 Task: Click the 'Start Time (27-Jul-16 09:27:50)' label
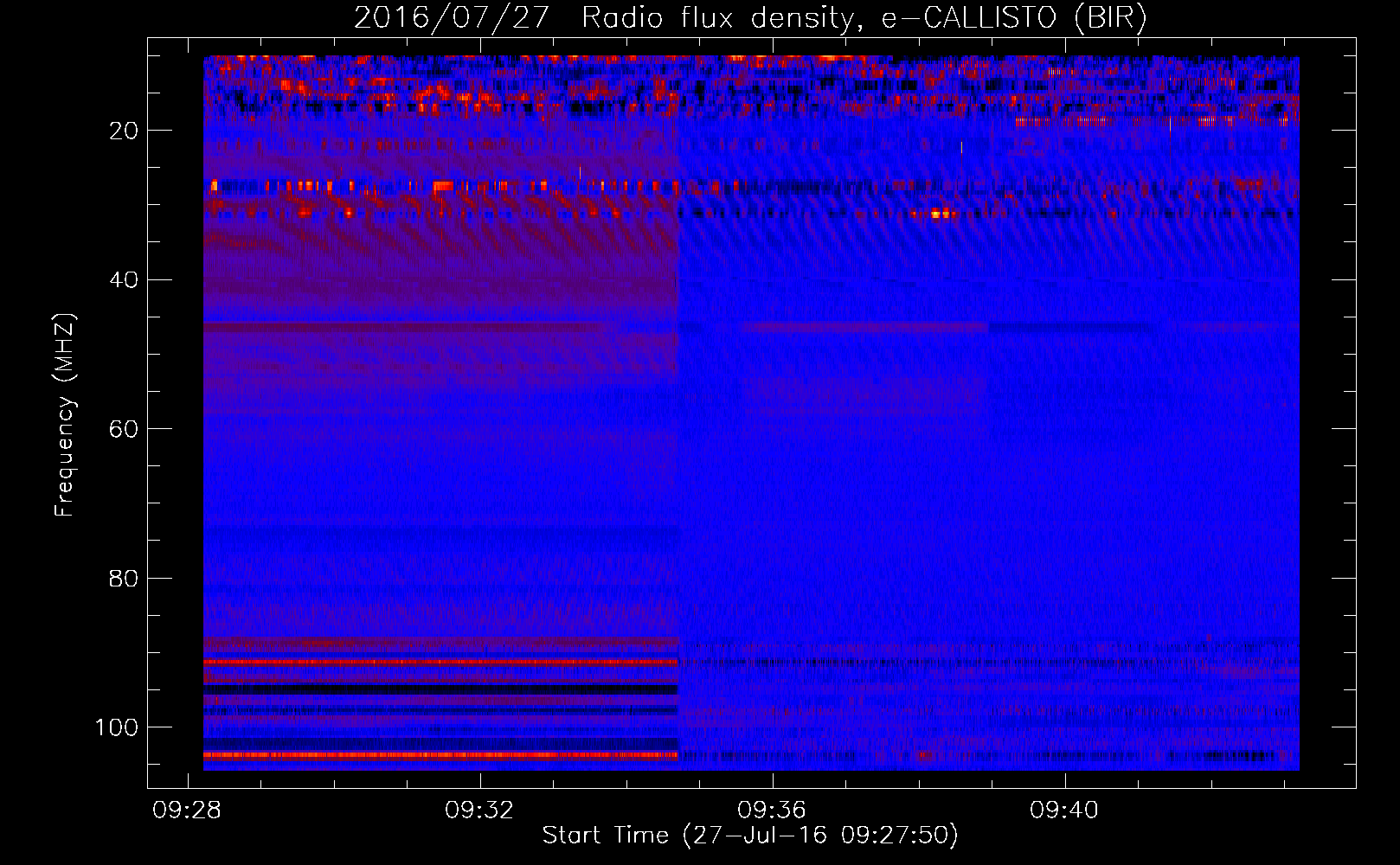tap(750, 836)
